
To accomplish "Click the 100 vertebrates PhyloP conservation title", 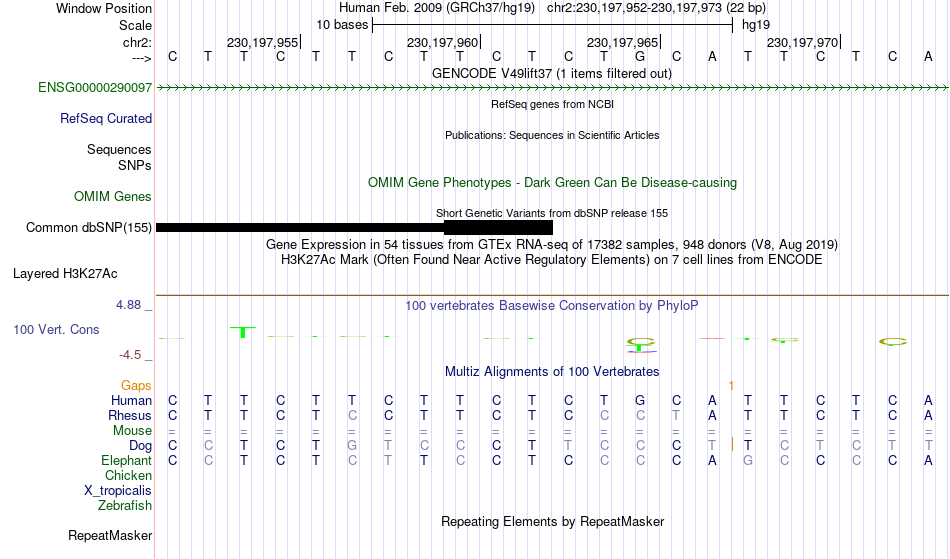I will pyautogui.click(x=552, y=306).
